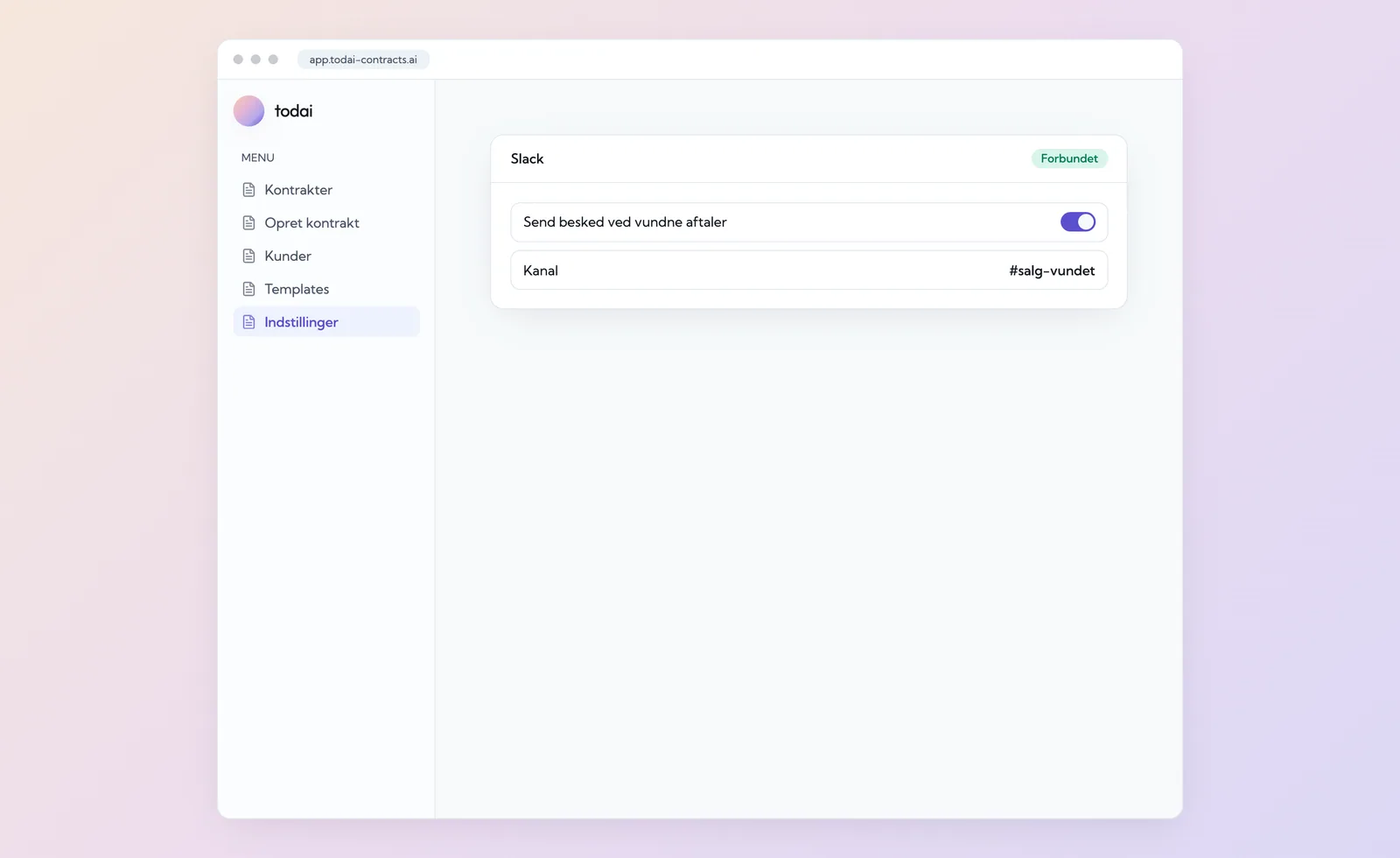Screen dimensions: 1400x858
Task: Open the Kanal #salg-vundet selector
Action: tap(809, 271)
